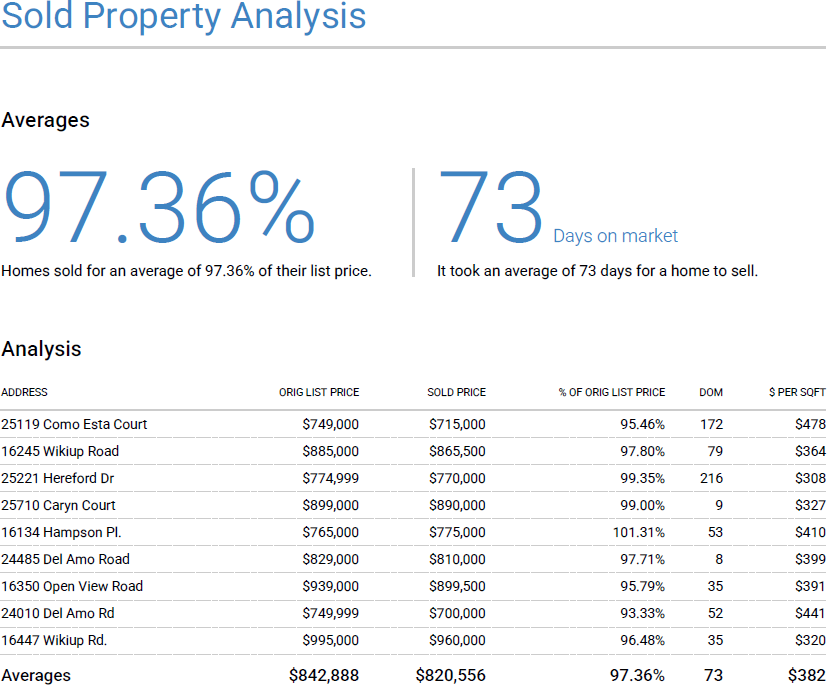This screenshot has height=685, width=833.
Task: Click $320 per sqft for 16447 Wikiup Rd.
Action: [810, 640]
